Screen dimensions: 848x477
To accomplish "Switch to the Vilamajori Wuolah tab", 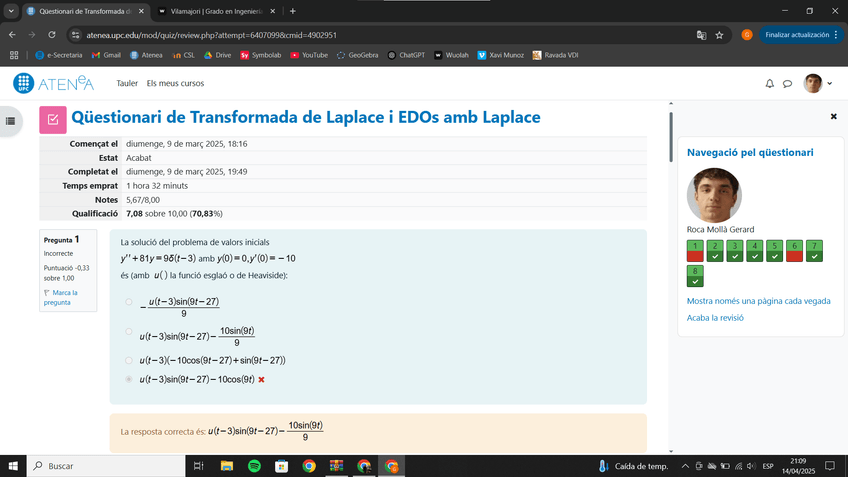I will [216, 11].
